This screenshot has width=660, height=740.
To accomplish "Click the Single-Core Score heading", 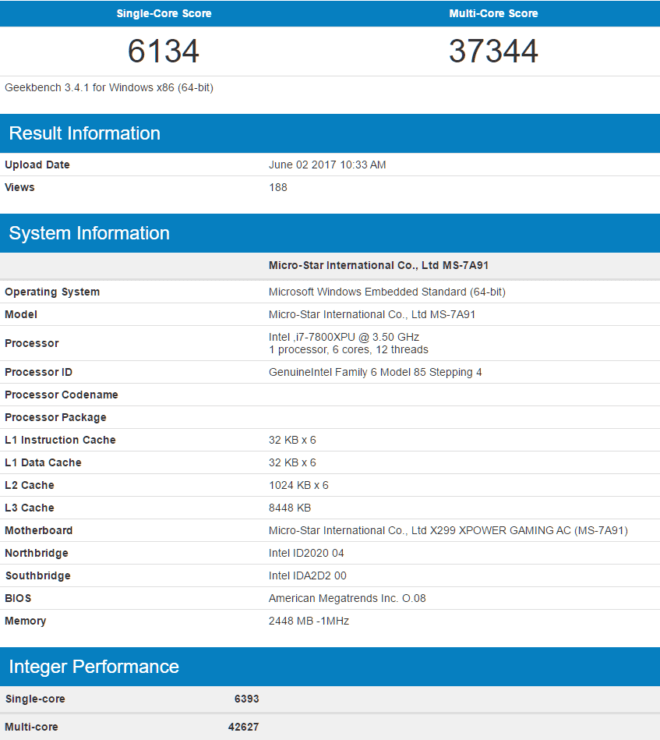I will tap(163, 14).
